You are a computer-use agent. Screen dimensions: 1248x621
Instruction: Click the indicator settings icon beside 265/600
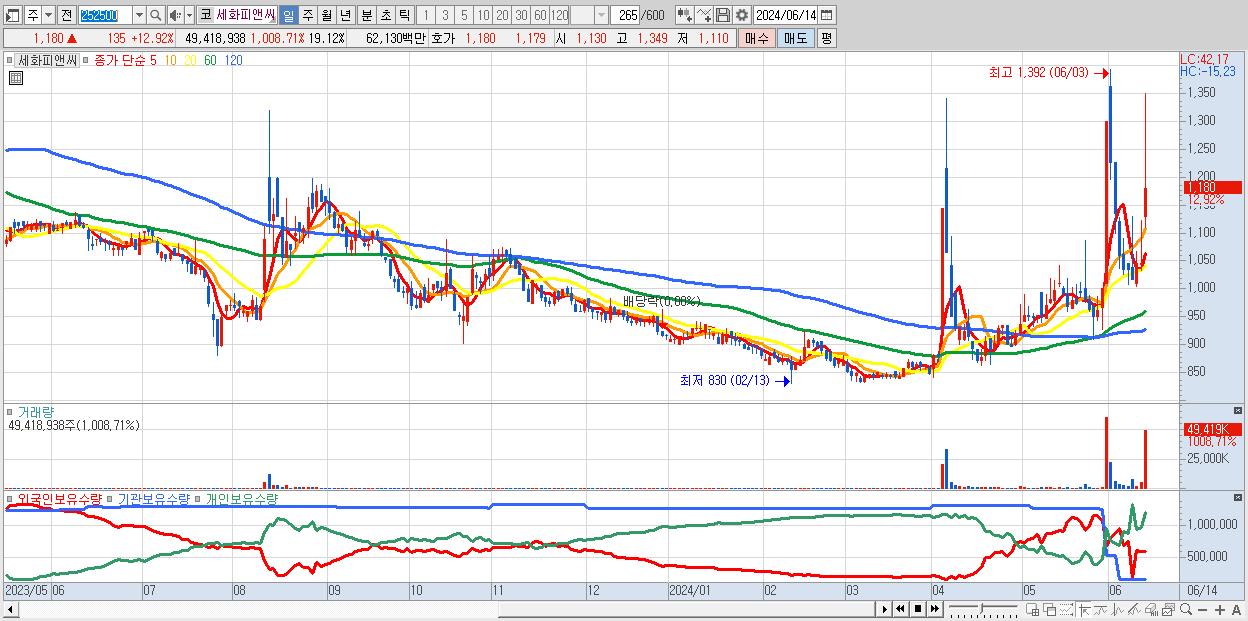pos(685,15)
